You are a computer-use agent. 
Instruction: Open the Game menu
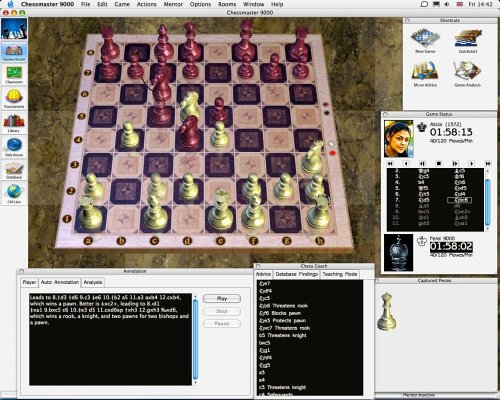(122, 4)
